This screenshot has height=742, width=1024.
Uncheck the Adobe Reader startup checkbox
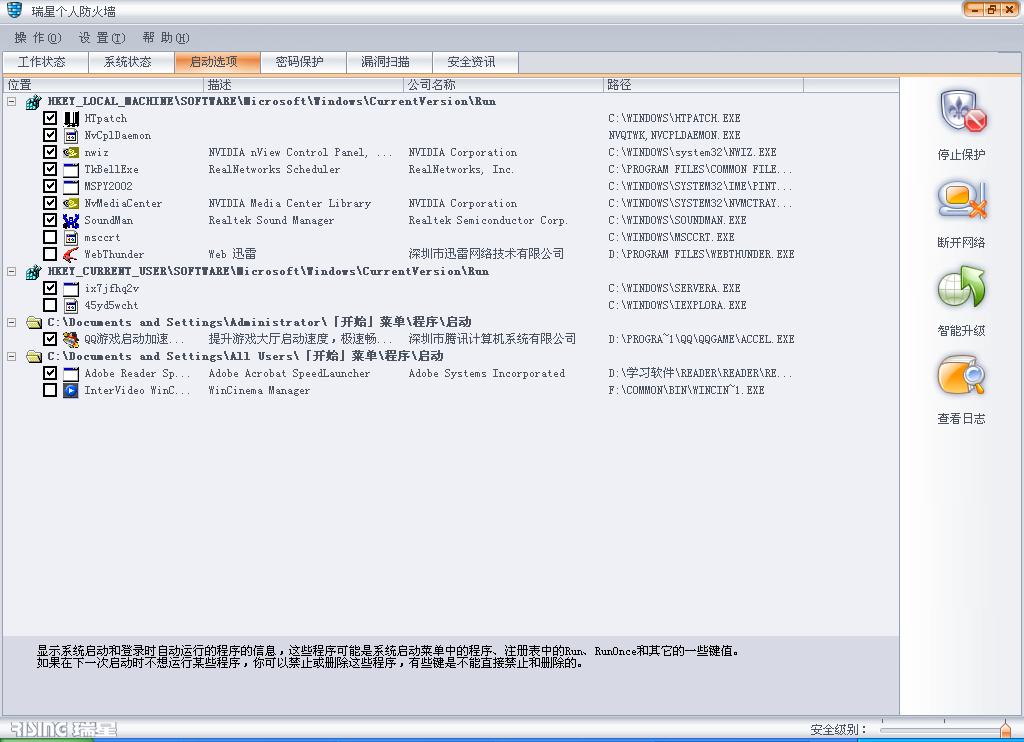(50, 372)
